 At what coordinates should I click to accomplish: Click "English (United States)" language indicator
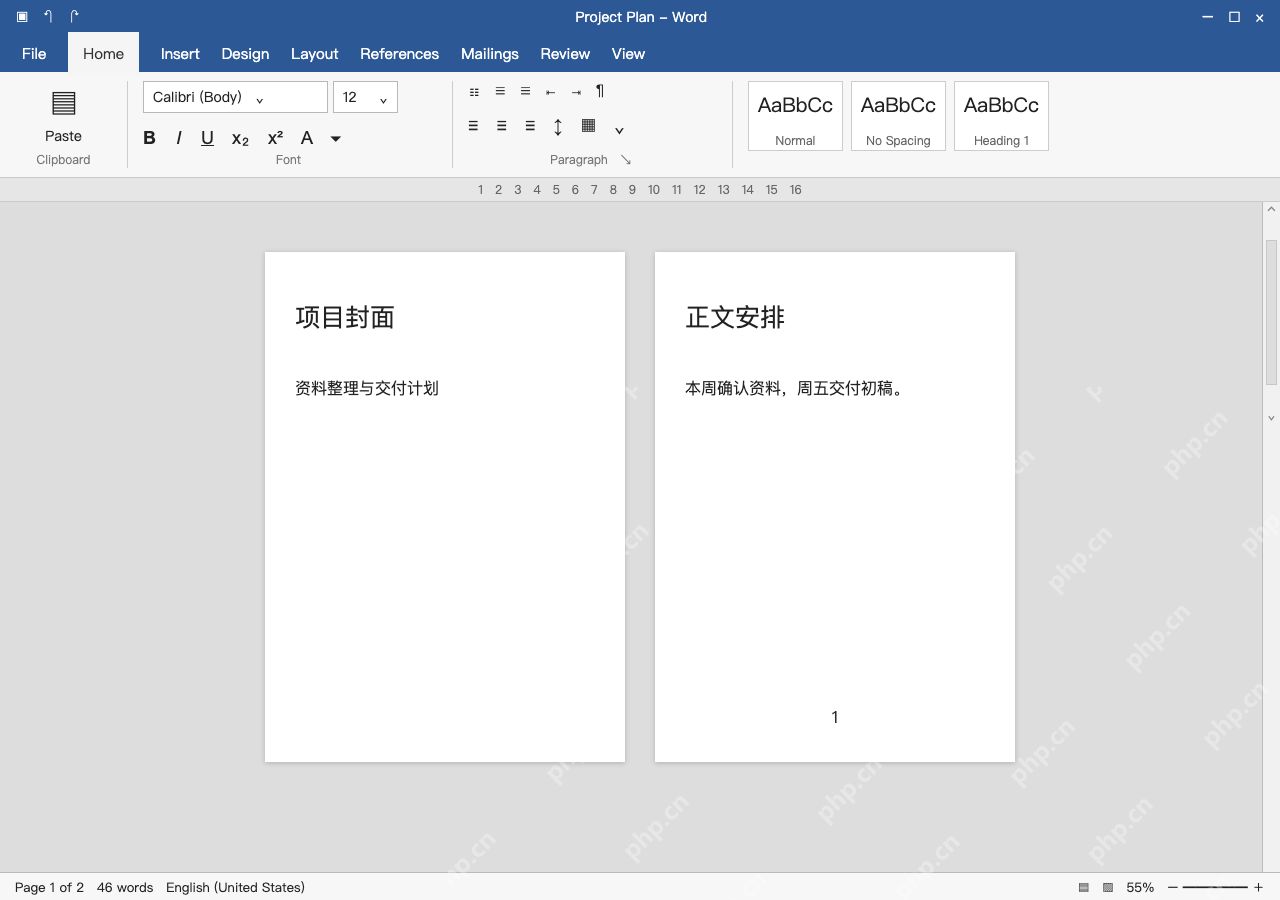click(235, 887)
